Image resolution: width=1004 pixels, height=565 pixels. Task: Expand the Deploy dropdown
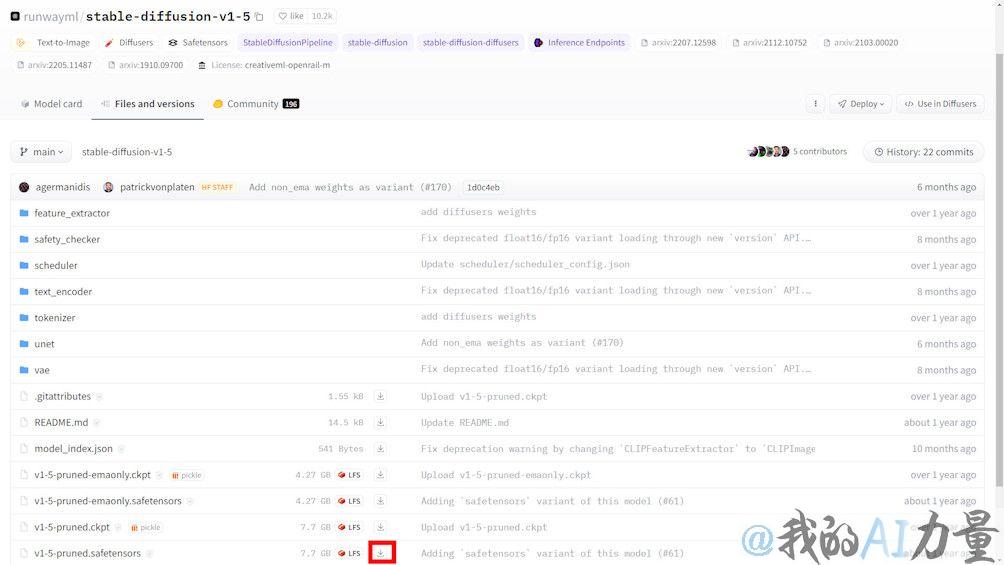click(x=861, y=104)
